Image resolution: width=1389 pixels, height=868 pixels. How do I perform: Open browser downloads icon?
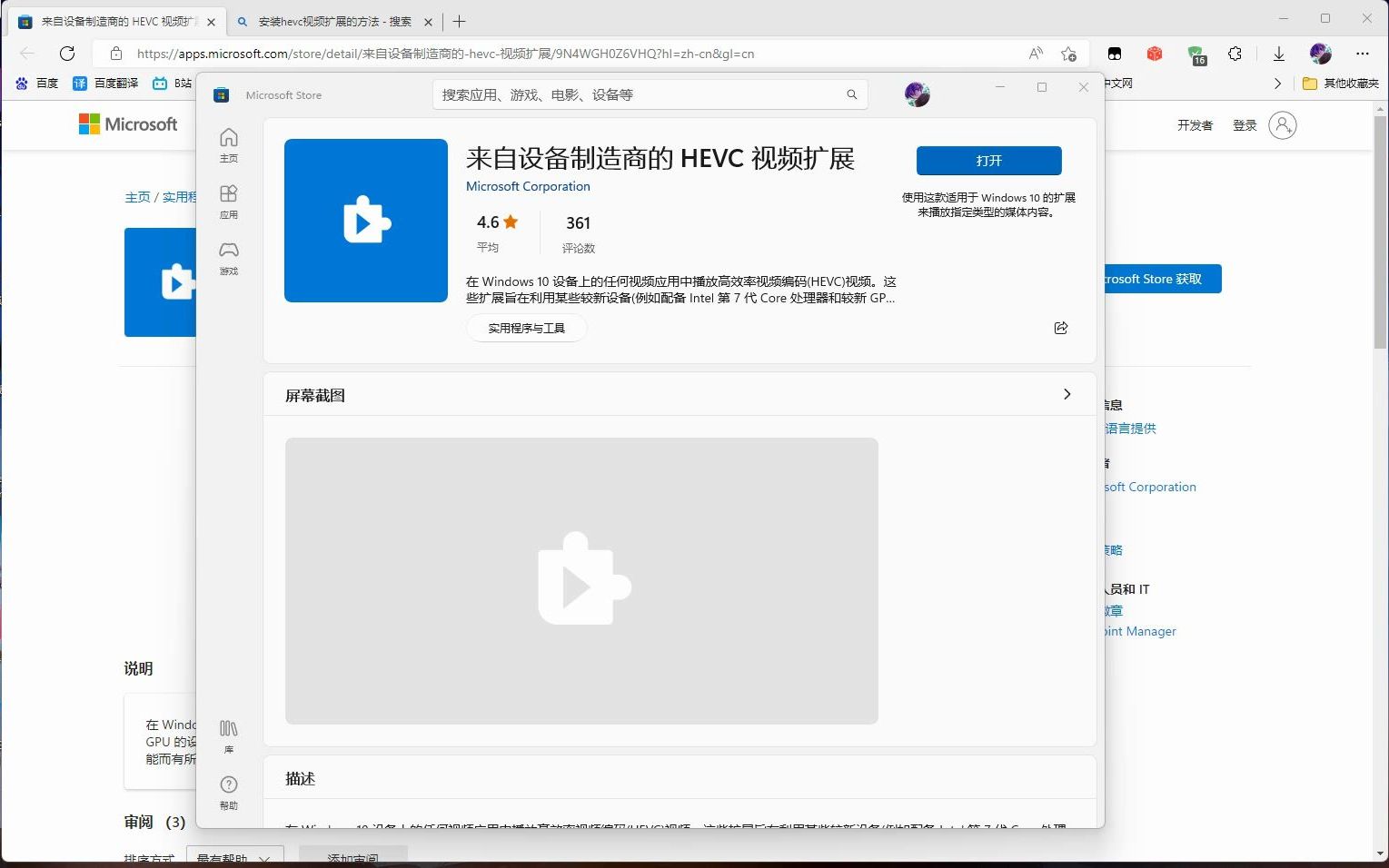click(x=1279, y=54)
